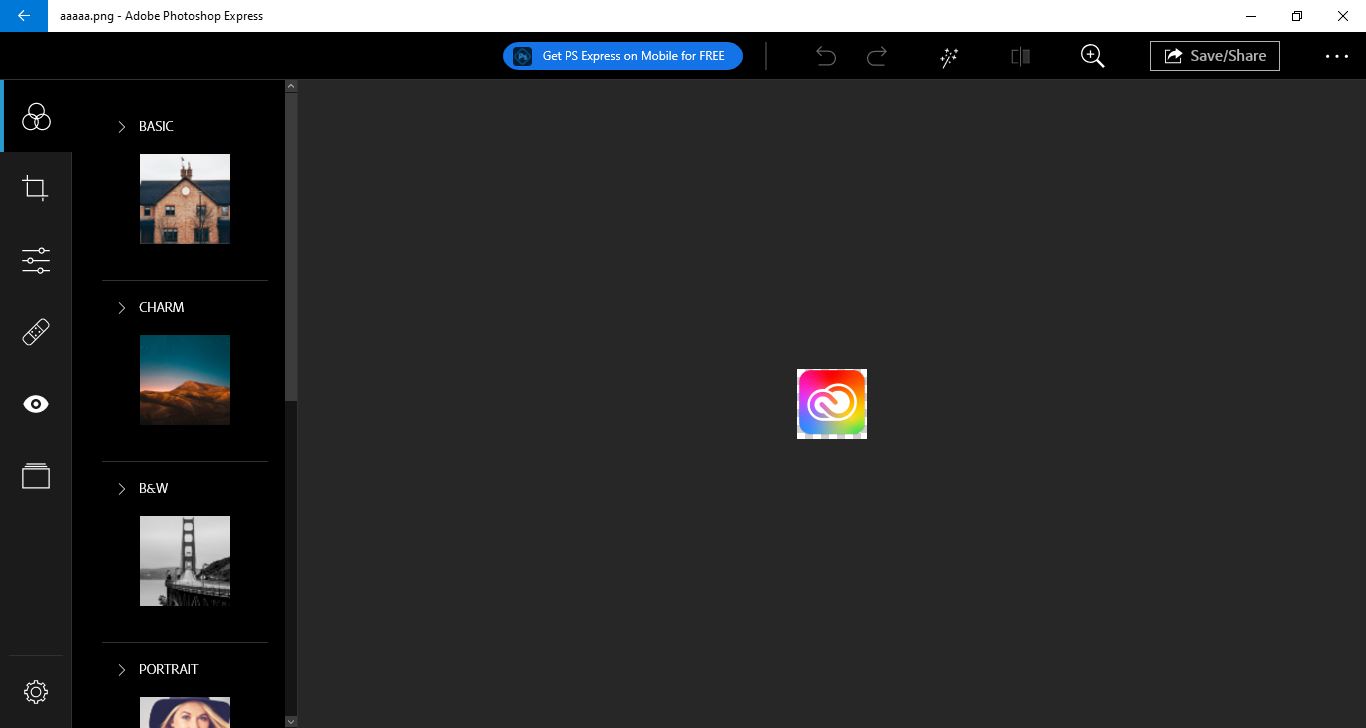This screenshot has width=1366, height=728.
Task: Minimize the Photoshop Express window
Action: [x=1251, y=16]
